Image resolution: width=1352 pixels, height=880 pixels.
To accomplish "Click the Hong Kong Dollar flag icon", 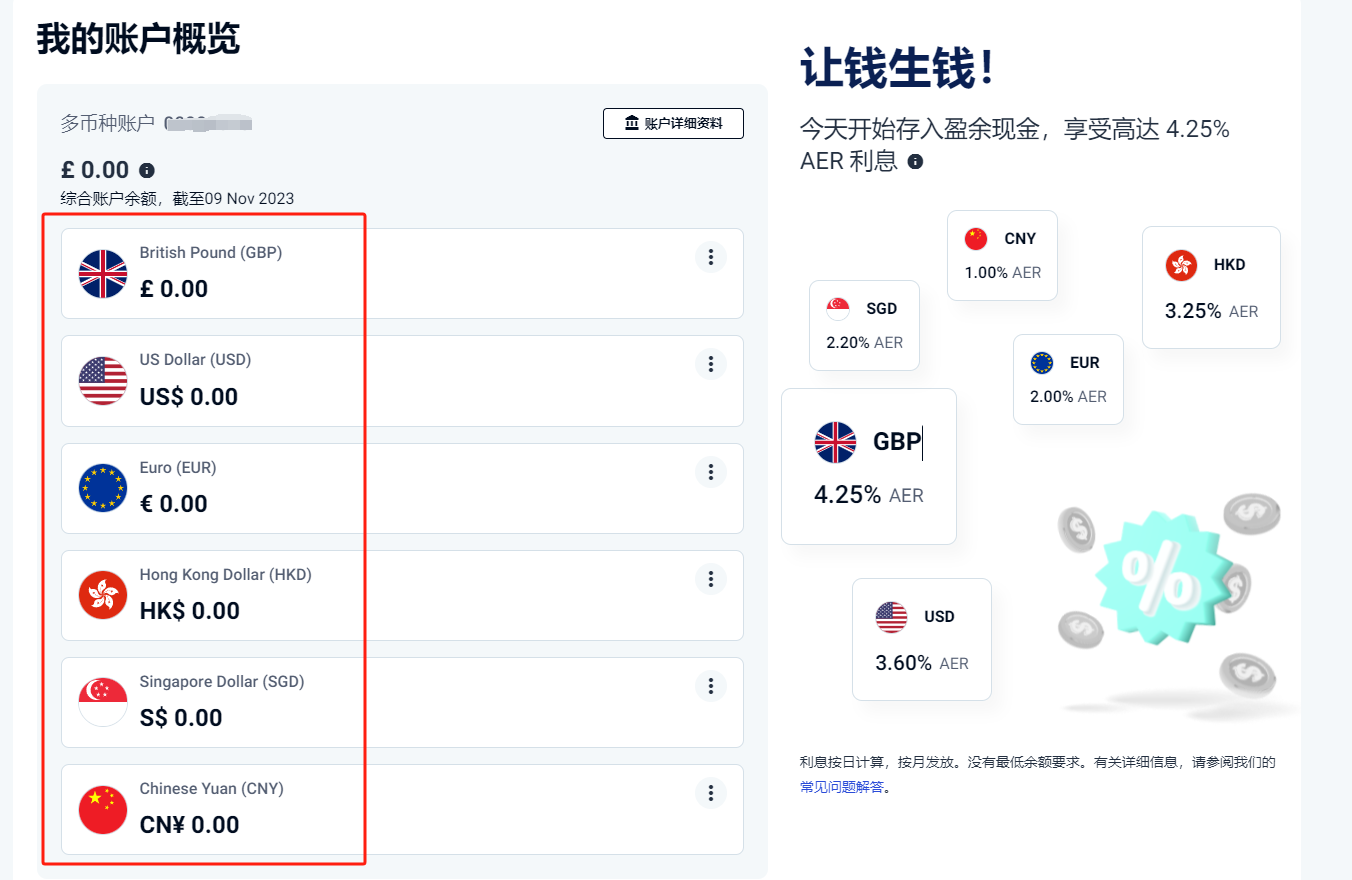I will (102, 595).
